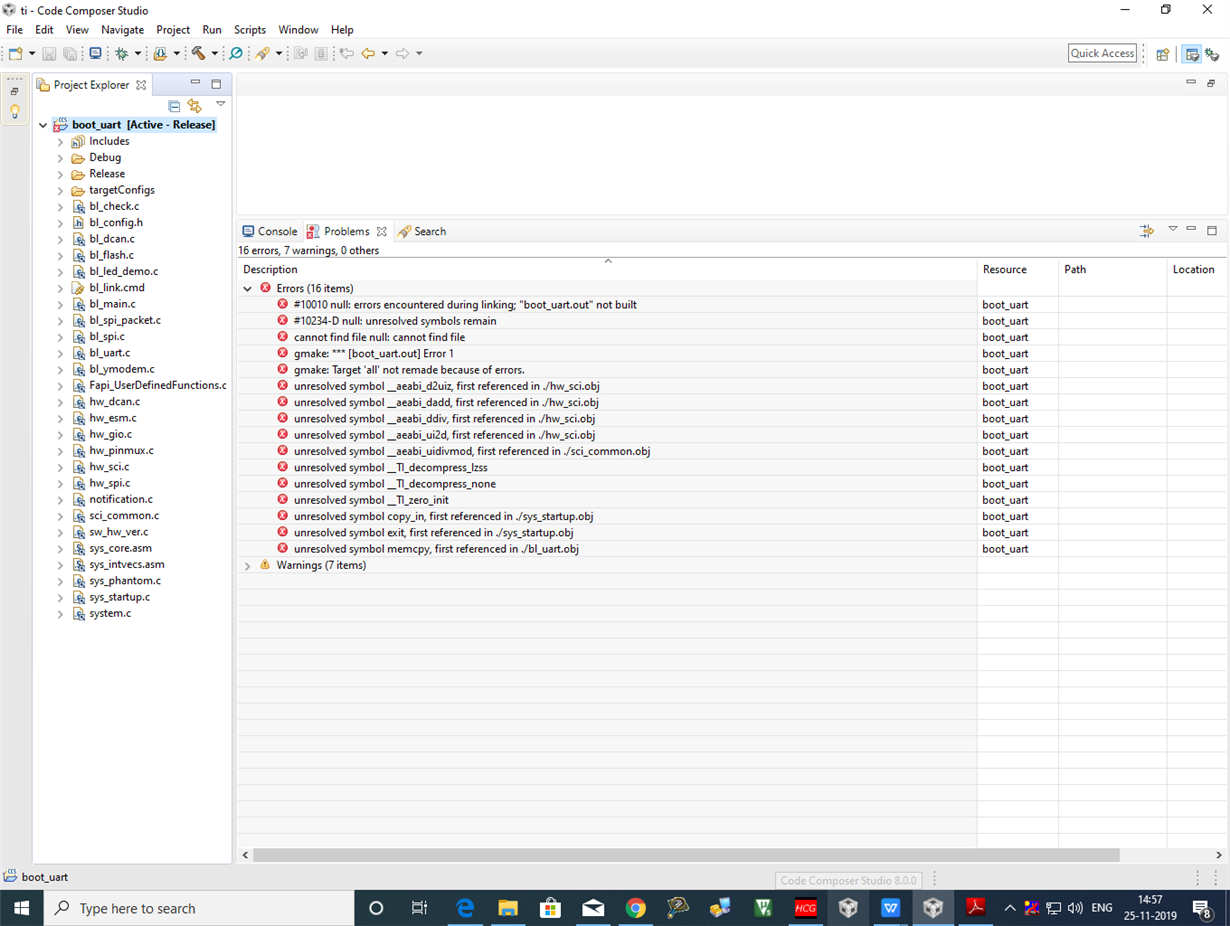Open the File menu
This screenshot has width=1230, height=926.
(14, 30)
